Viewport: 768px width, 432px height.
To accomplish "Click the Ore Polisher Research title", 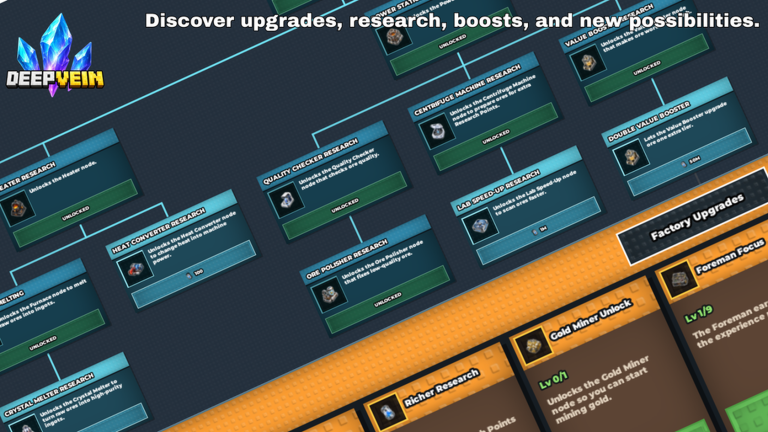I will (x=347, y=260).
